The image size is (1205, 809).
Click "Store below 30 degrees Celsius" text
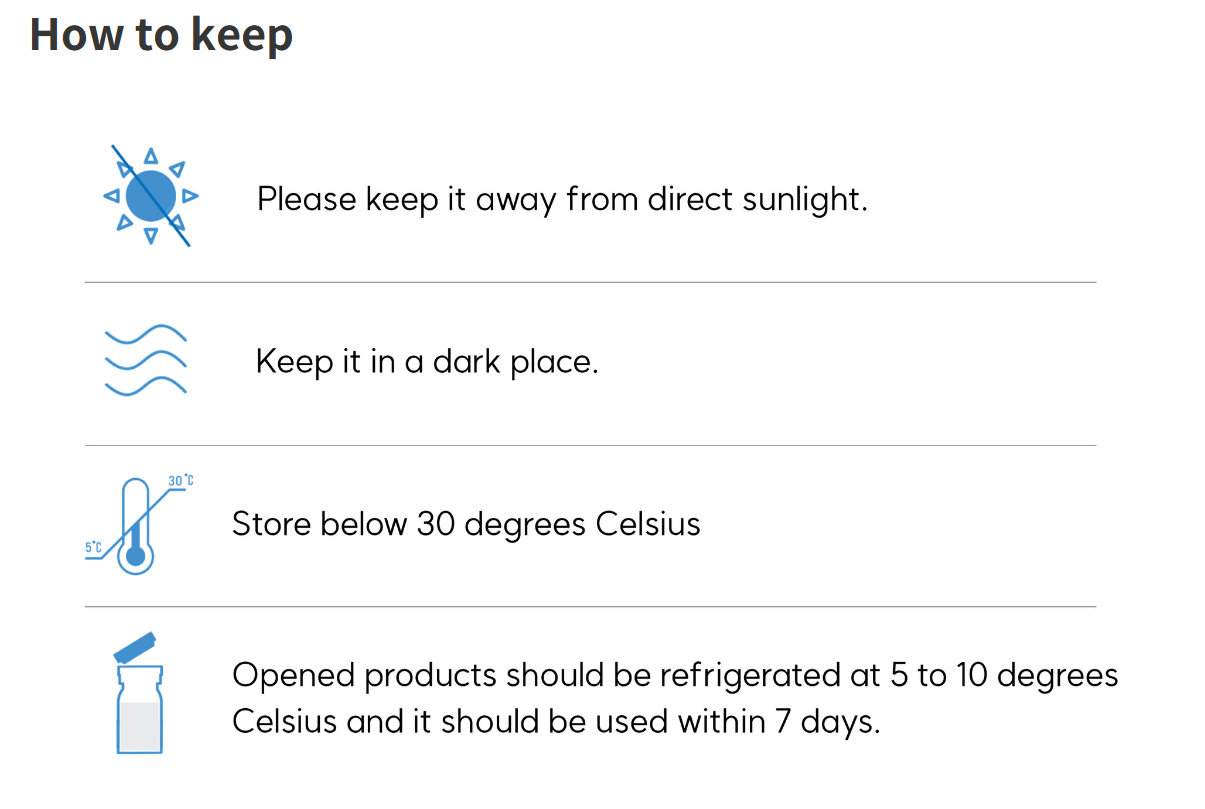pyautogui.click(x=466, y=523)
